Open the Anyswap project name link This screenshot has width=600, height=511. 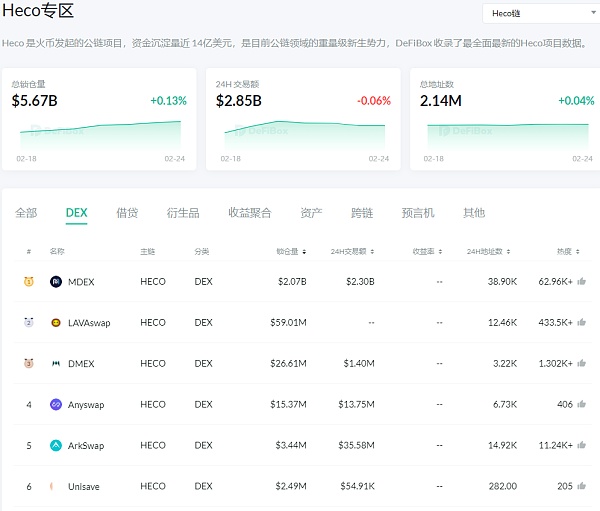[85, 405]
